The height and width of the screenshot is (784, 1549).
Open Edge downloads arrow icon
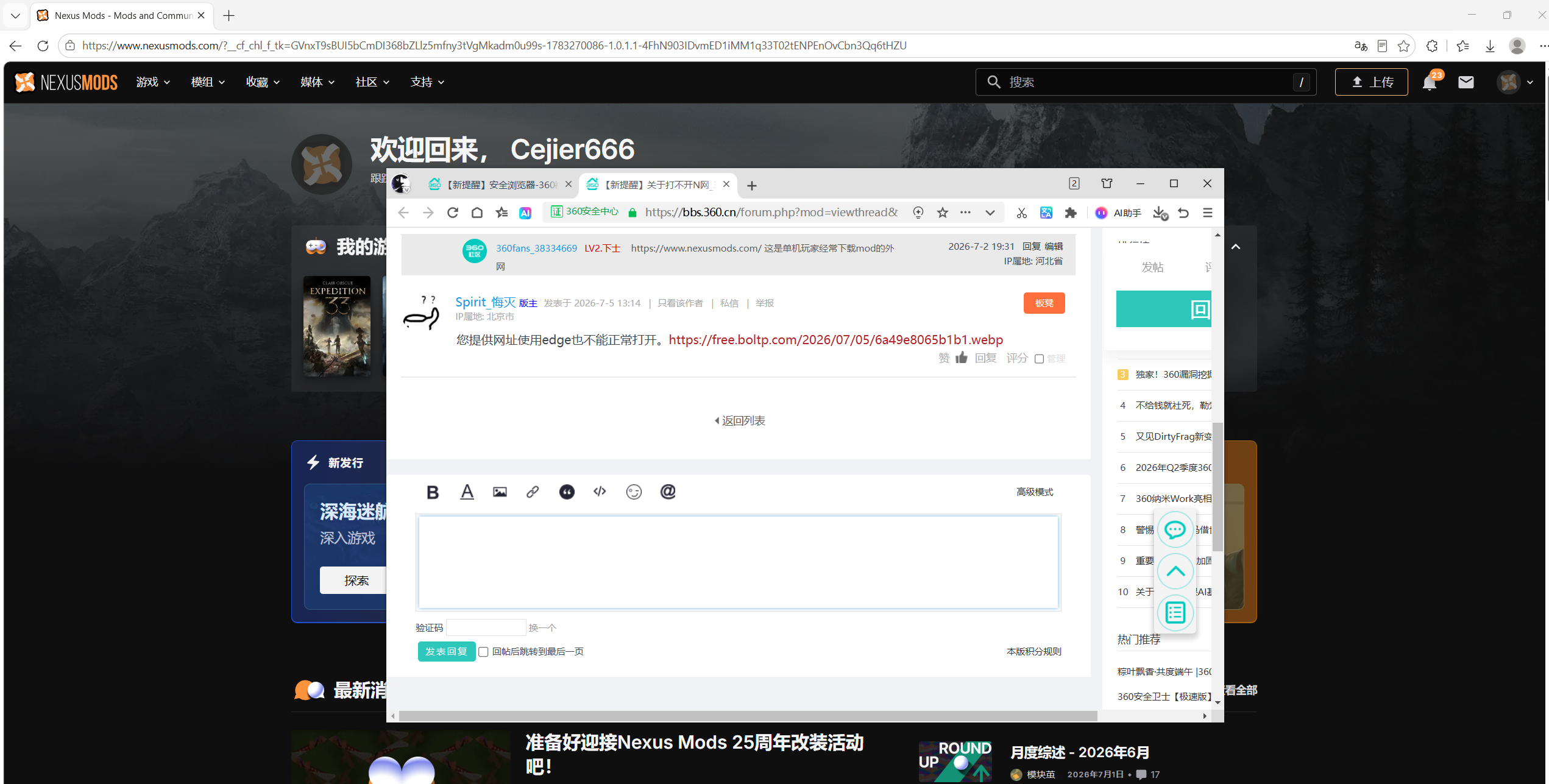[x=1490, y=46]
